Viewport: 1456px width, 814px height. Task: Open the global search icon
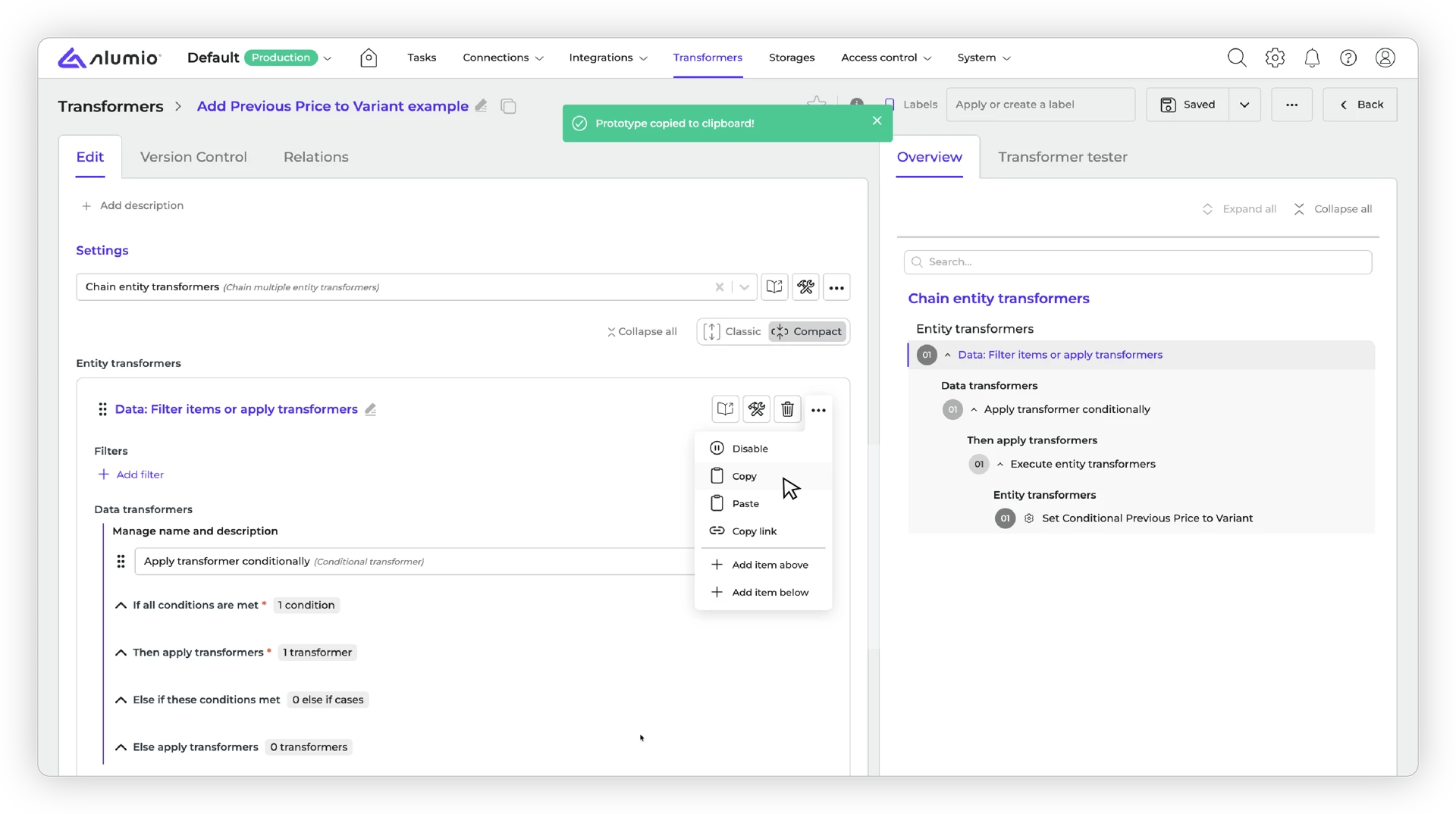pos(1237,58)
